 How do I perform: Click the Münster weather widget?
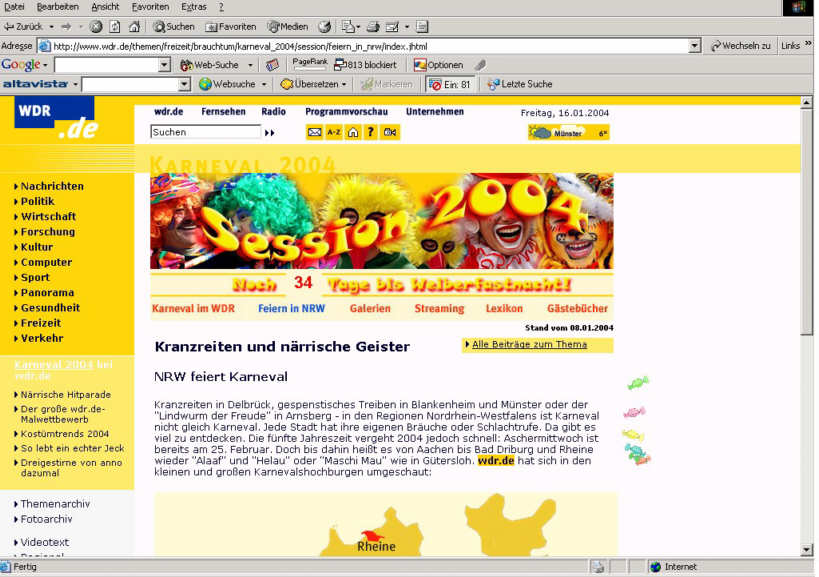[569, 133]
